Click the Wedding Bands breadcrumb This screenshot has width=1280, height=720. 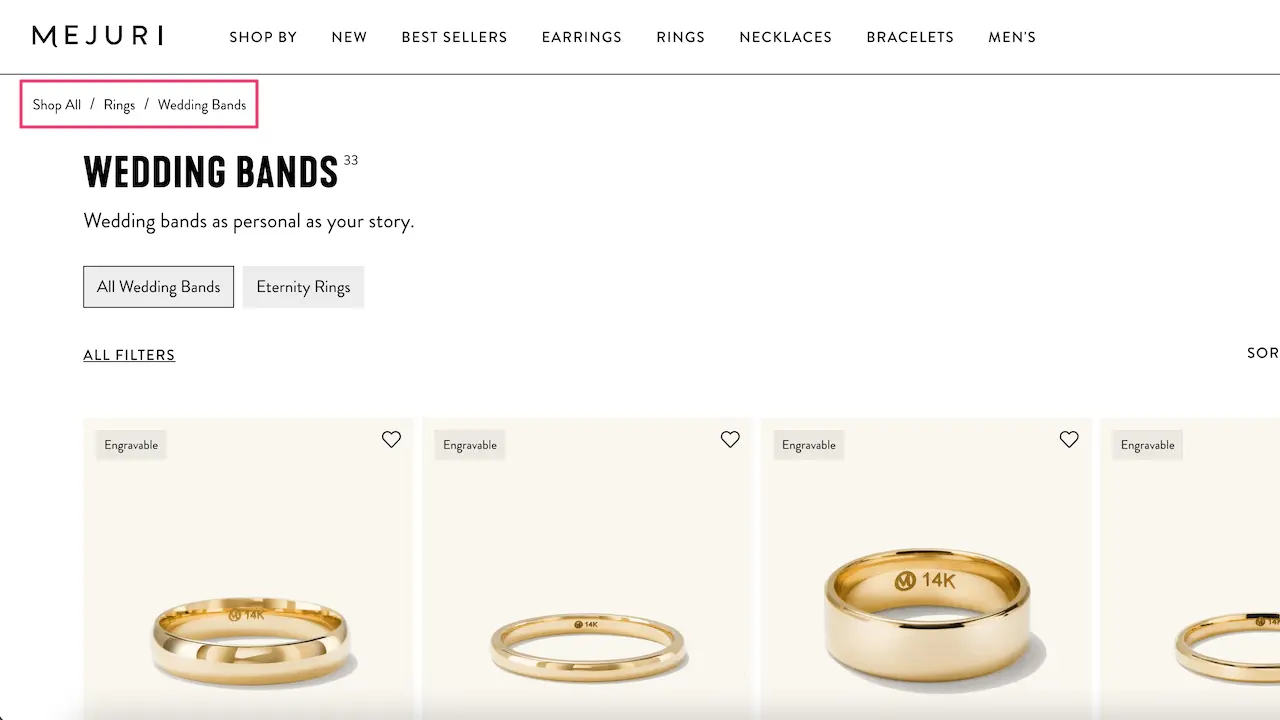(x=202, y=104)
